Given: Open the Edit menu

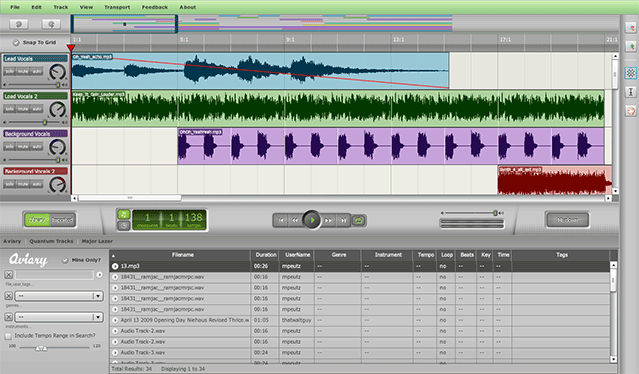Looking at the screenshot, I should point(37,7).
